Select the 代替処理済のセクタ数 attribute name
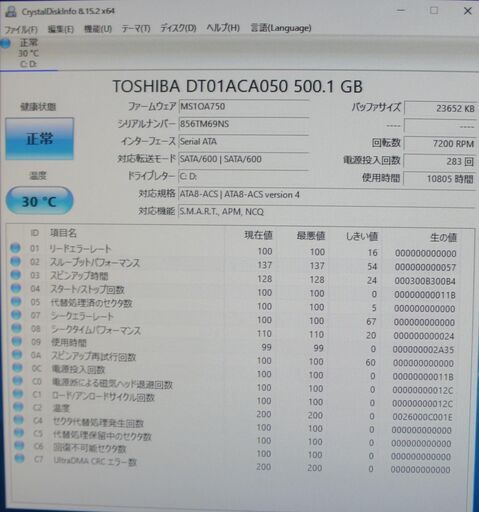This screenshot has width=479, height=512. point(92,303)
